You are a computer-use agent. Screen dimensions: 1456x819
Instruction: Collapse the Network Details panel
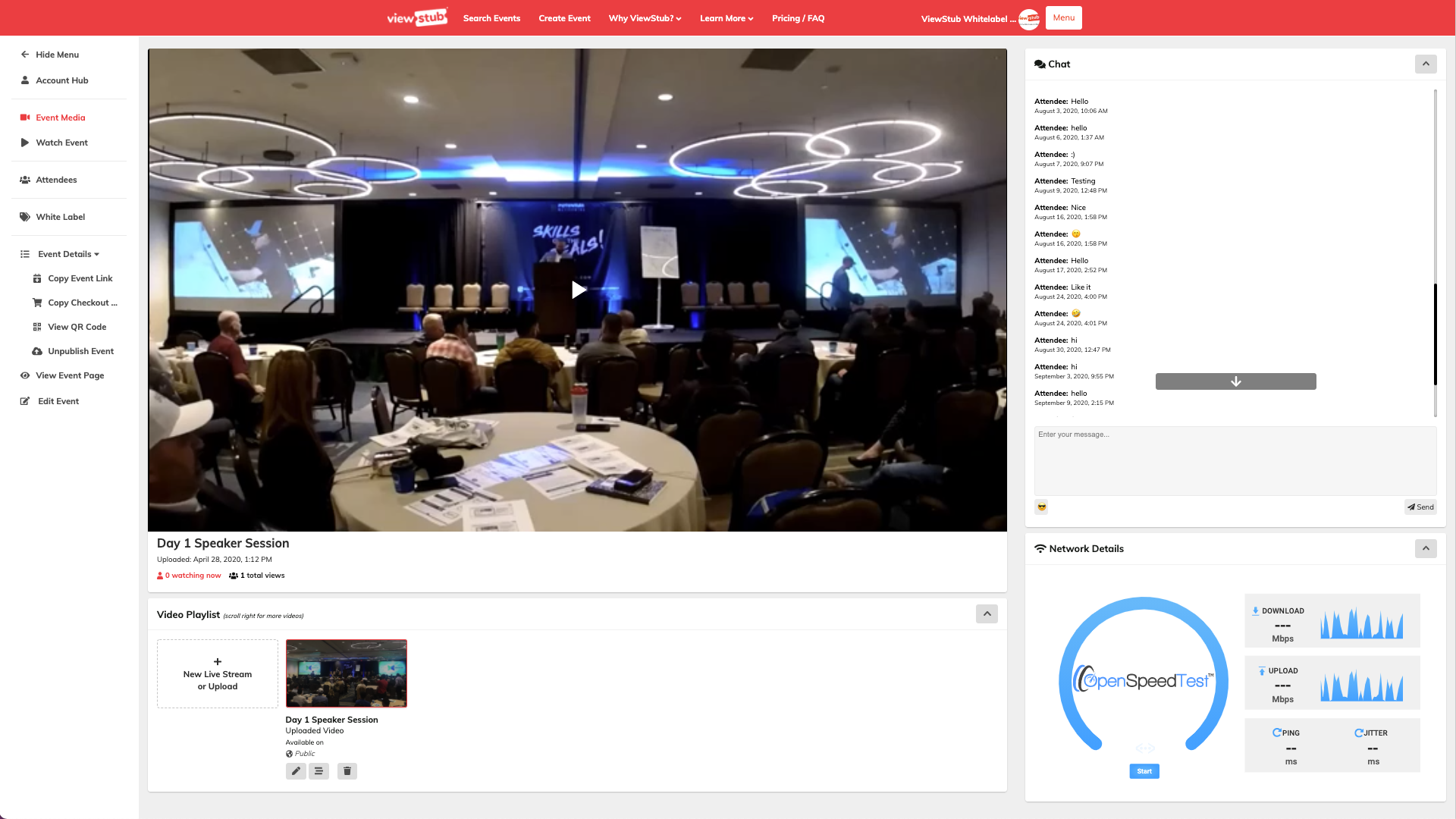click(1426, 548)
